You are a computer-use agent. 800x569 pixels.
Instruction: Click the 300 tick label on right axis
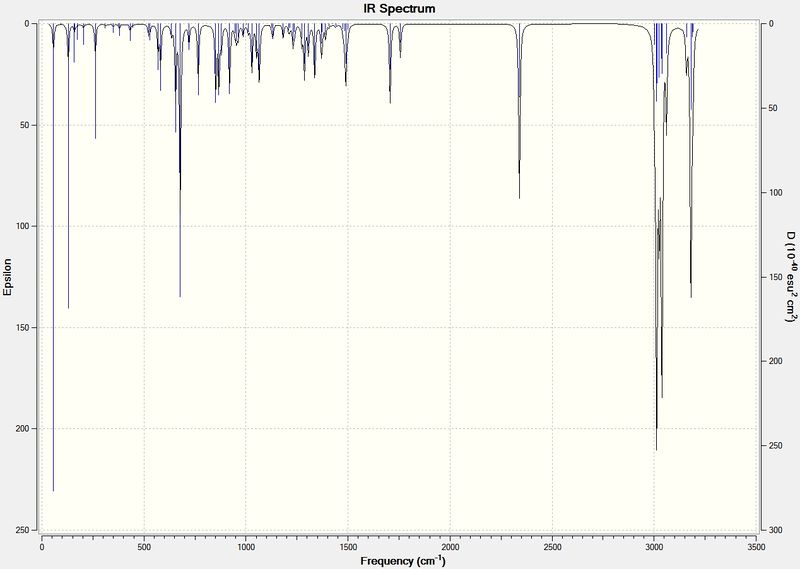click(772, 530)
